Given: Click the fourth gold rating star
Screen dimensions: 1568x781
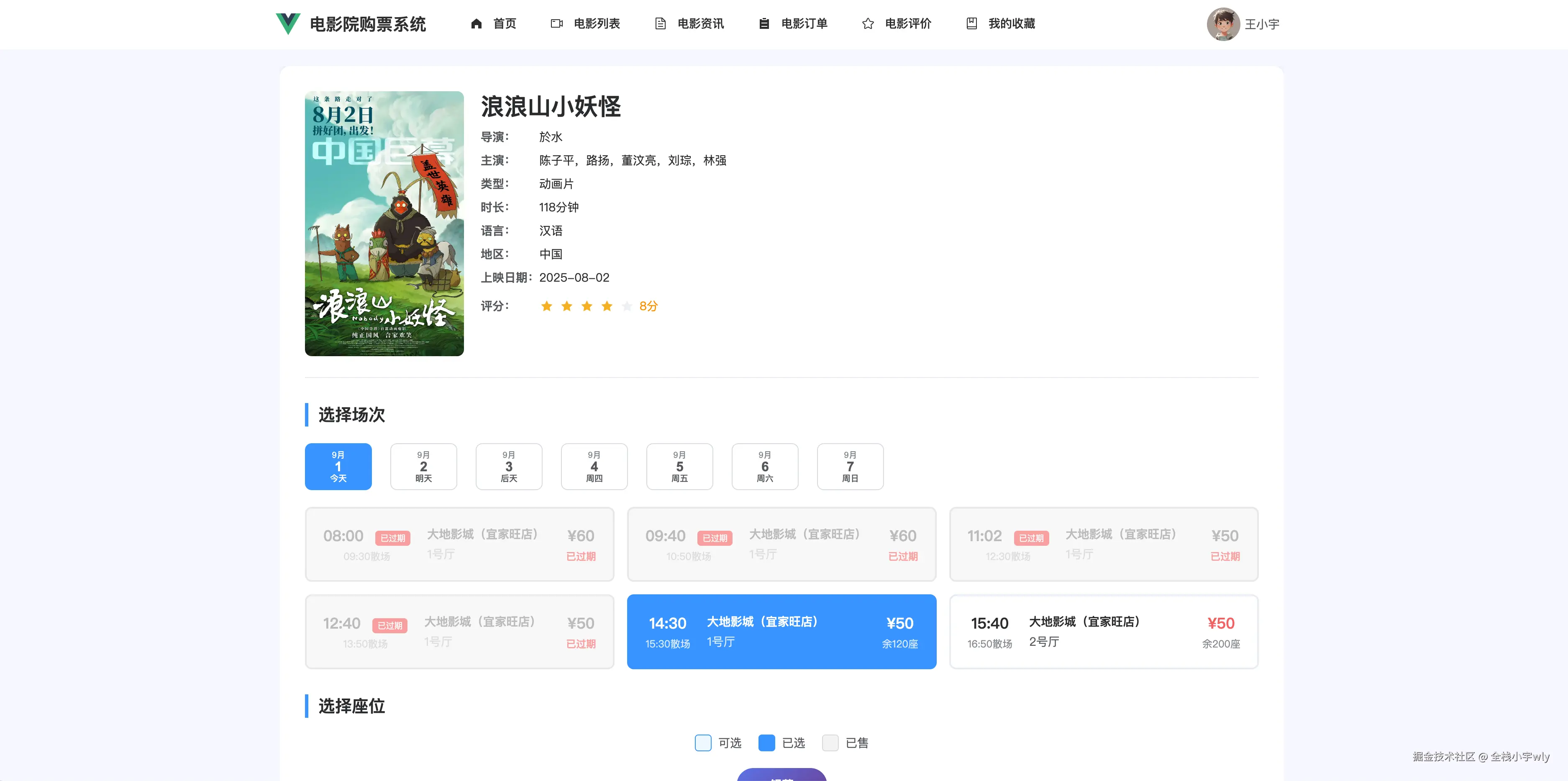Looking at the screenshot, I should pyautogui.click(x=607, y=306).
